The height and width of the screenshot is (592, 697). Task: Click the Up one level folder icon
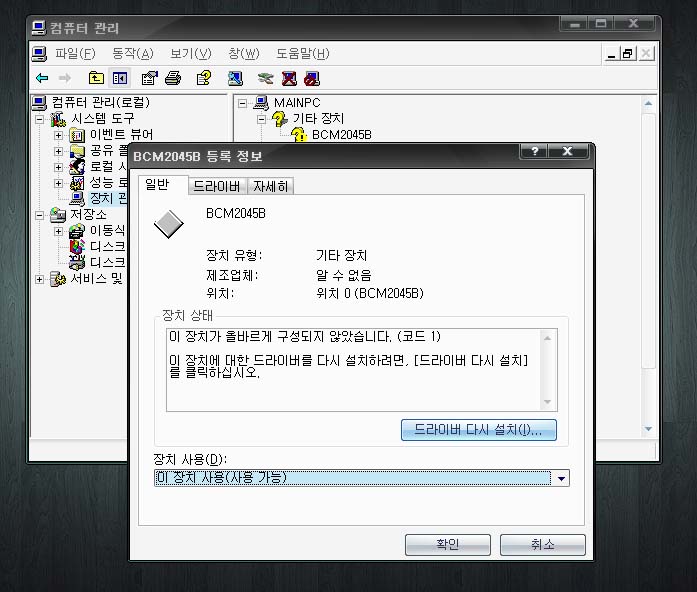pyautogui.click(x=96, y=78)
